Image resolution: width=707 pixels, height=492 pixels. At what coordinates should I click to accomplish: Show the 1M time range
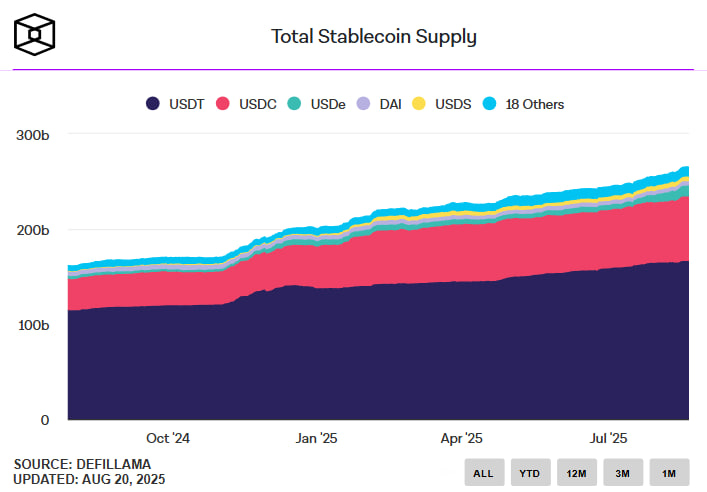point(669,472)
